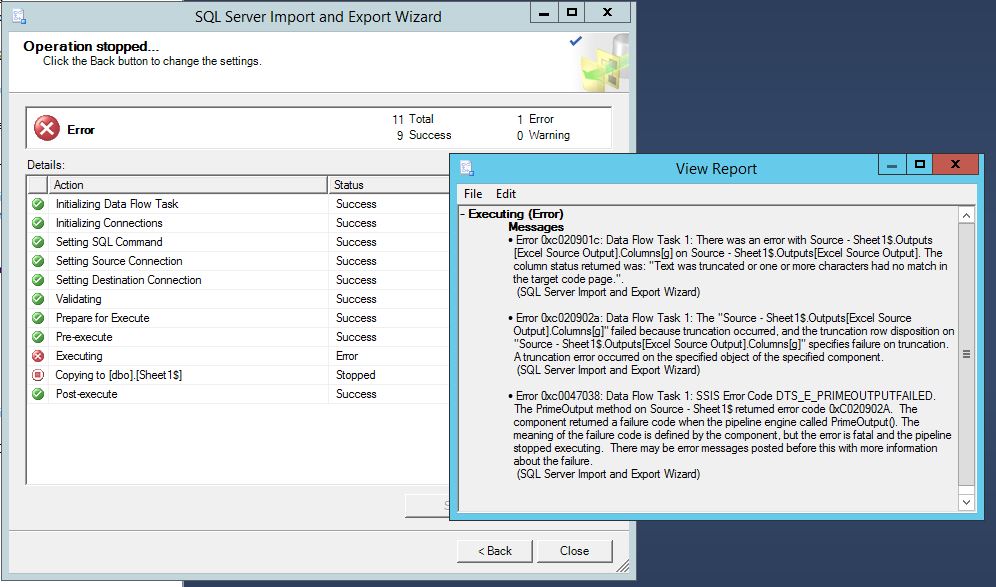Click success icon for Setting Source Connection
Screen dimensions: 996x587
click(38, 261)
